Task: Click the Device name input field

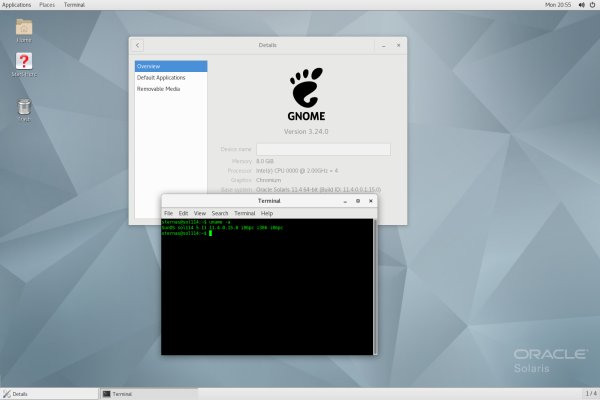Action: coord(322,148)
